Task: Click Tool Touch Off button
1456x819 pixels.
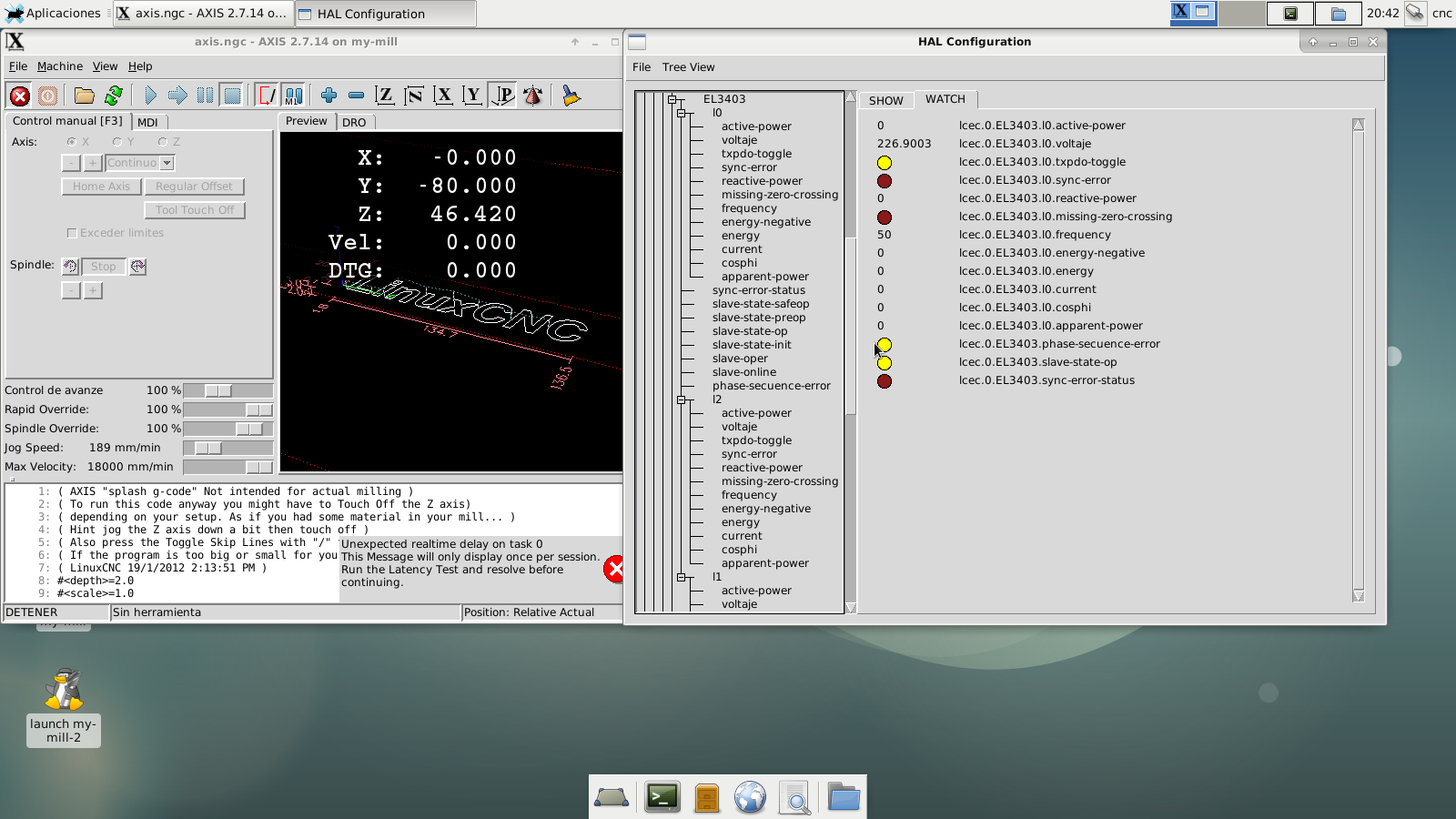Action: tap(194, 210)
